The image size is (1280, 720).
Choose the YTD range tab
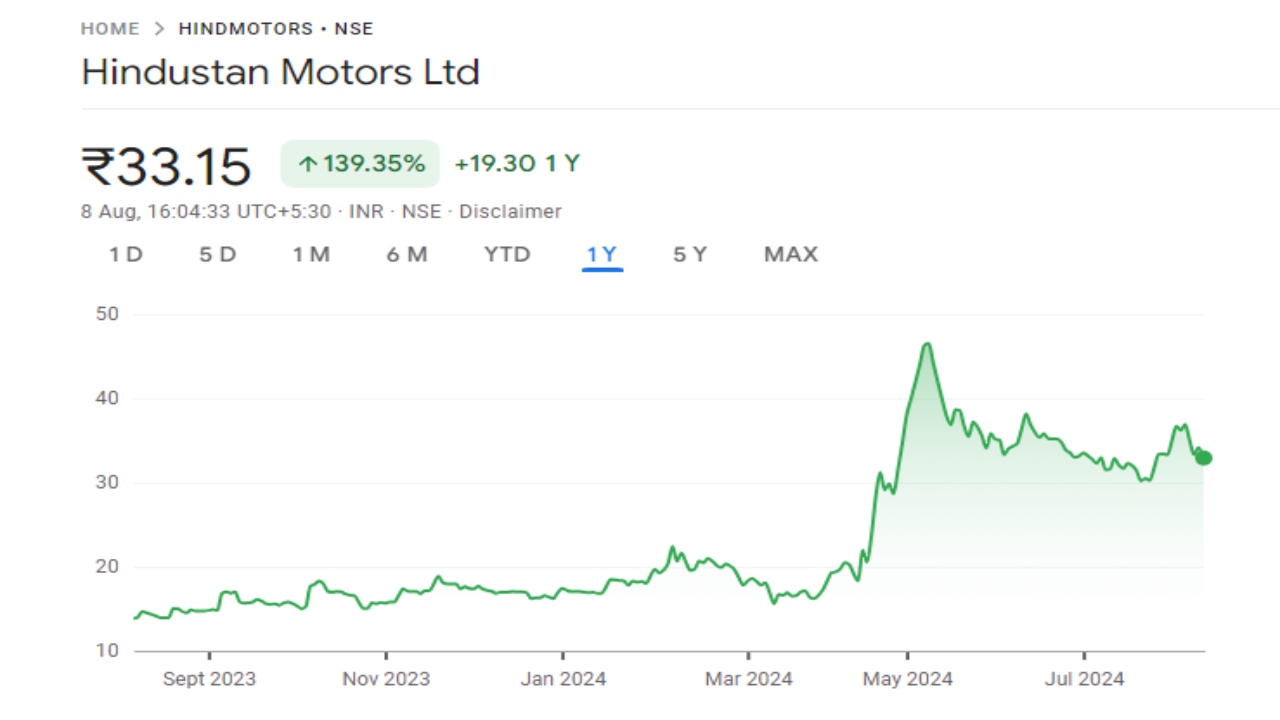[x=507, y=254]
